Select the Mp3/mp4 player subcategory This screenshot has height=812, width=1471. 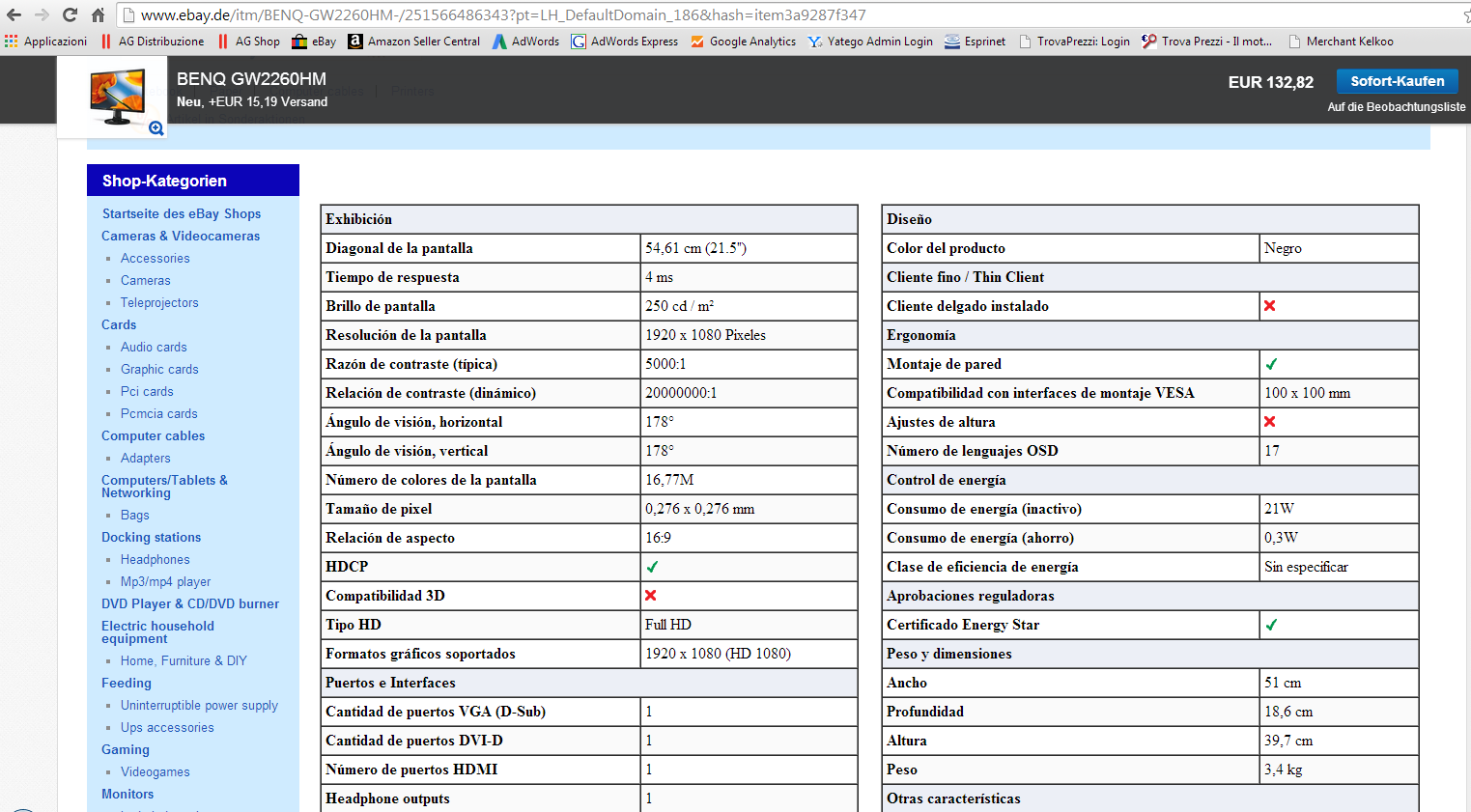165,581
